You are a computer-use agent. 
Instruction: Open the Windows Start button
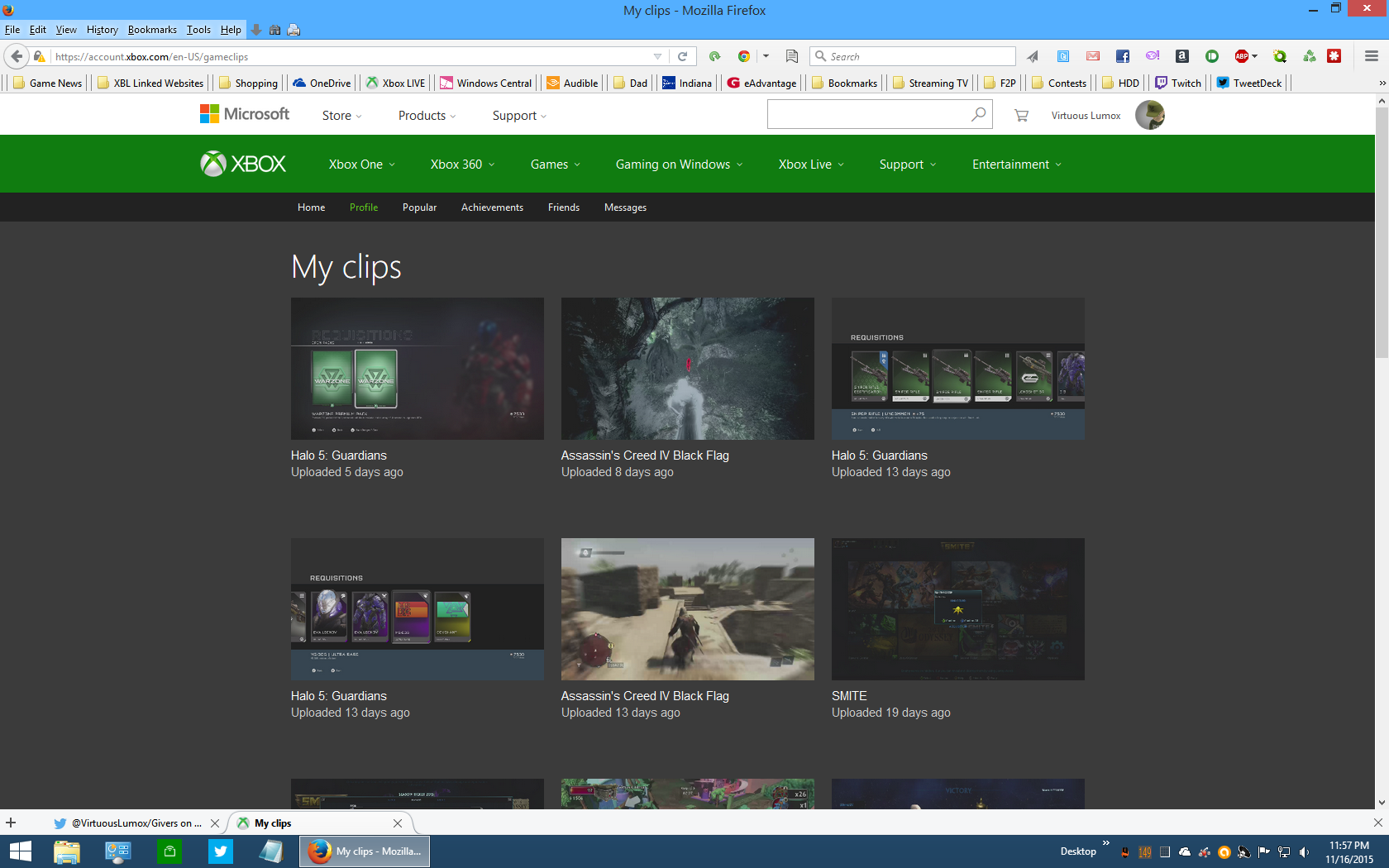click(20, 851)
